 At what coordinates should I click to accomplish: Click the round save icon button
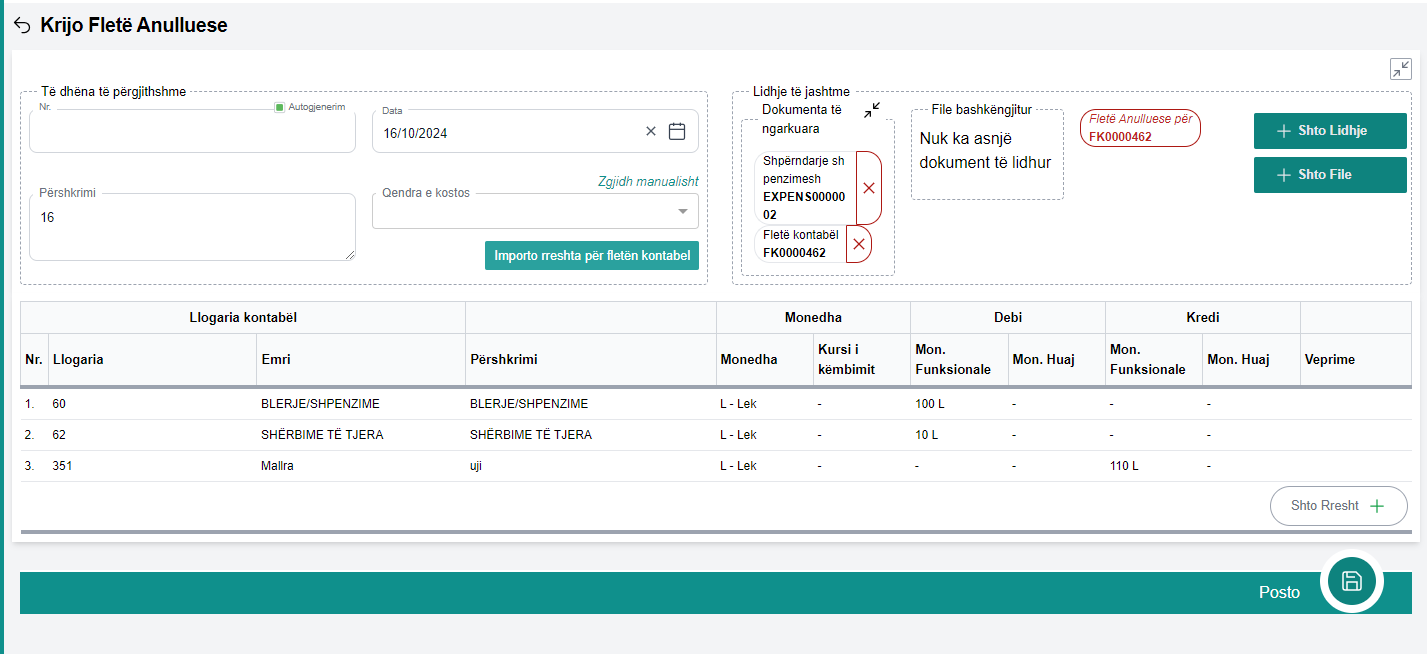[x=1351, y=581]
